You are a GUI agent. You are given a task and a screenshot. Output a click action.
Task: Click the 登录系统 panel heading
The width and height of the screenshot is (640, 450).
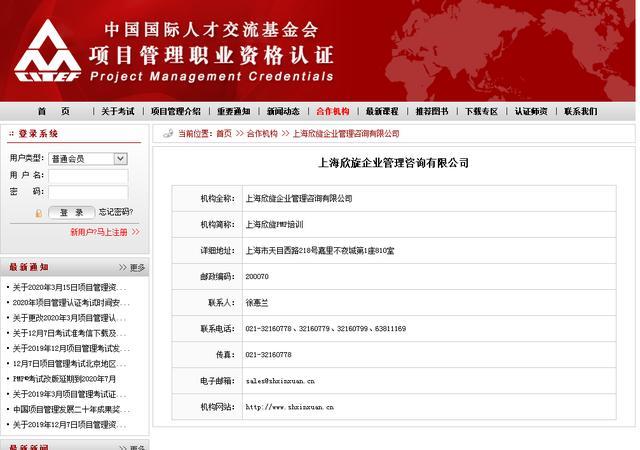tap(38, 134)
